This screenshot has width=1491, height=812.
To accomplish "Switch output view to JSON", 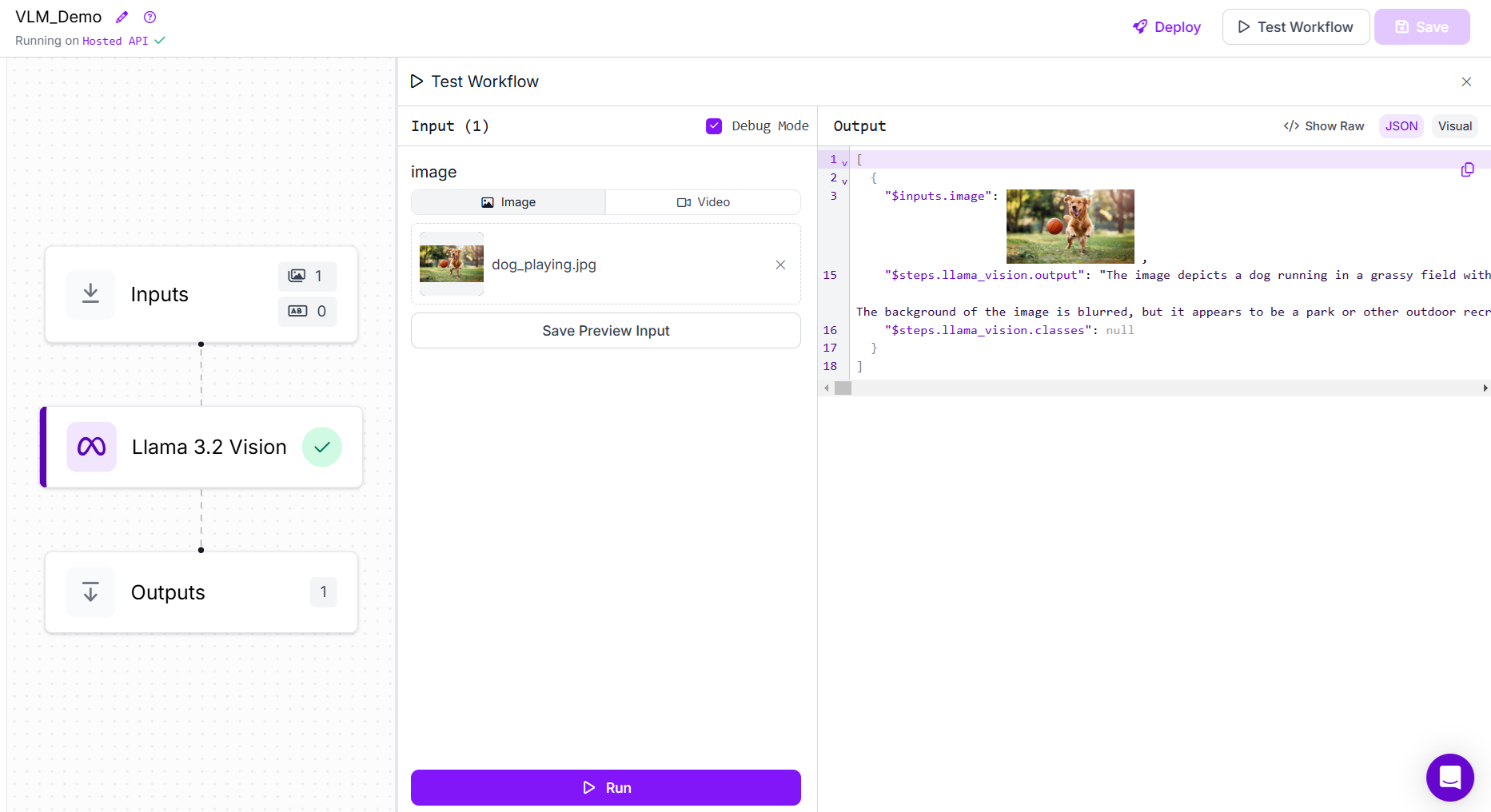I will click(1401, 126).
